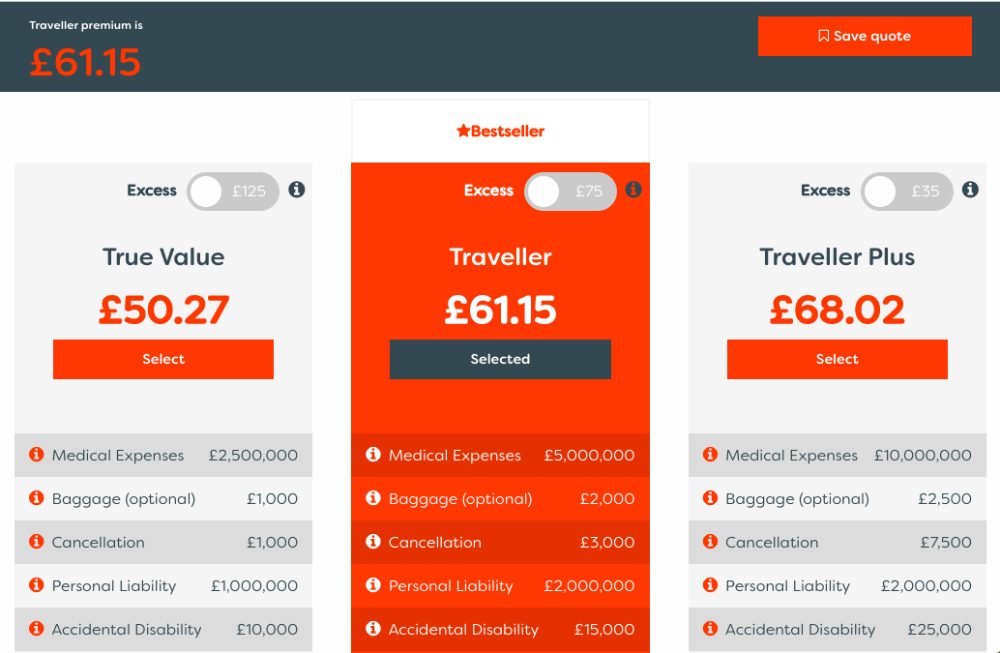1000x653 pixels.
Task: Toggle the £125 excess on True Value
Action: (x=232, y=191)
